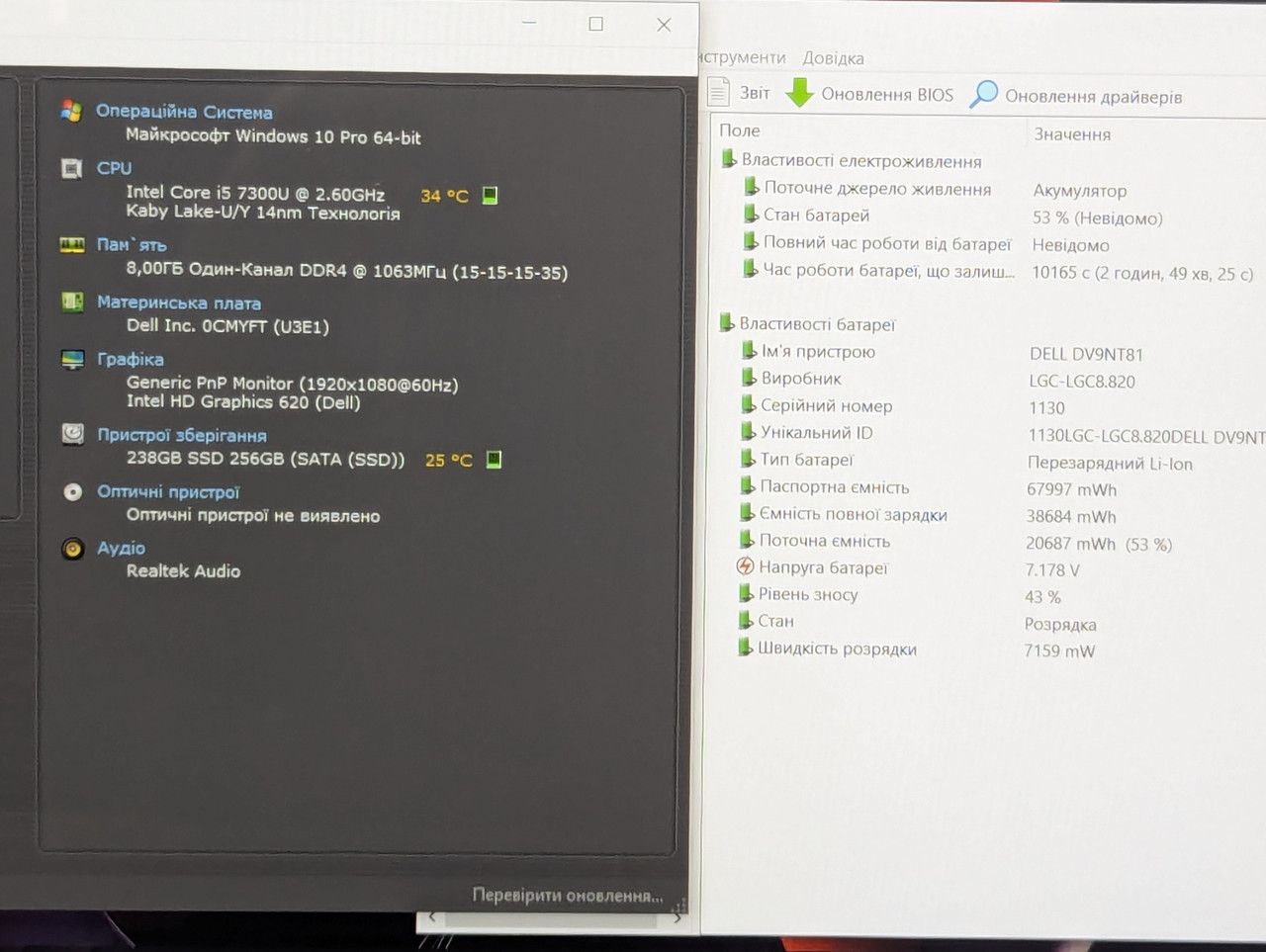This screenshot has width=1266, height=952.
Task: Select the motherboard icon beside Материнська плата
Action: pos(72,302)
